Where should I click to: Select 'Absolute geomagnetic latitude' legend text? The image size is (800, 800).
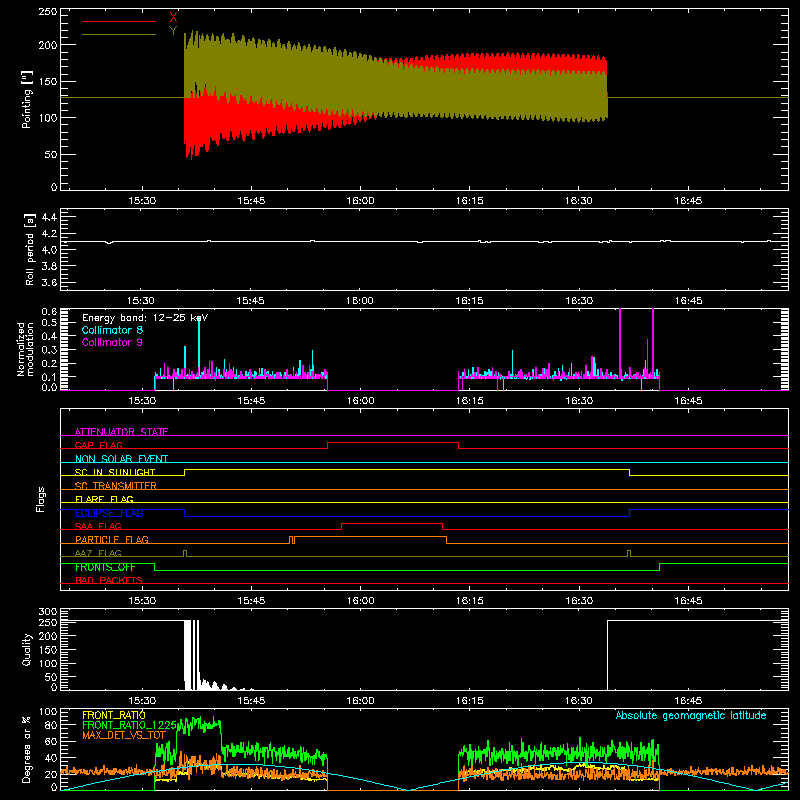[691, 716]
